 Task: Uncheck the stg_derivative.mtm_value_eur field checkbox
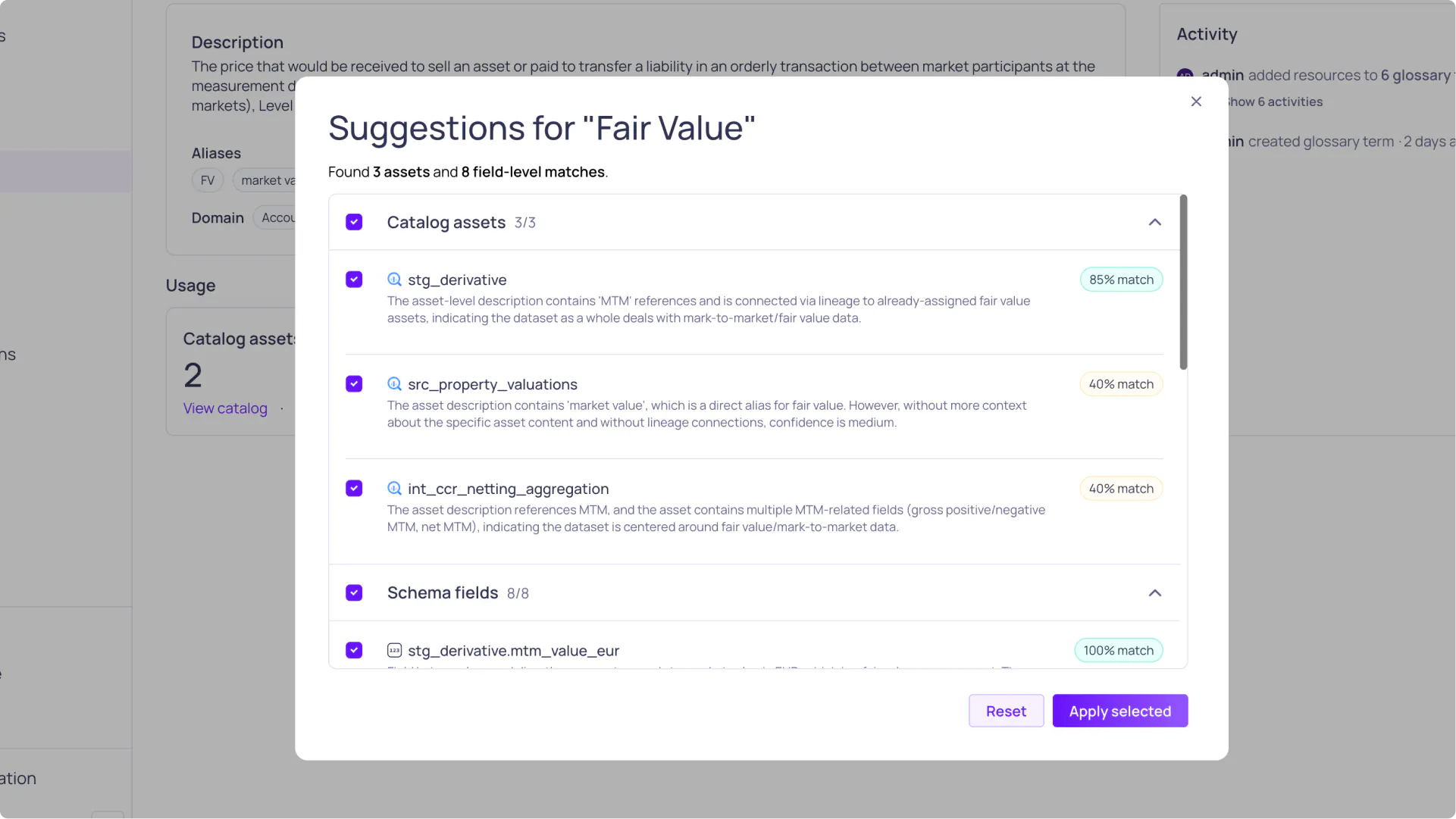[x=354, y=650]
